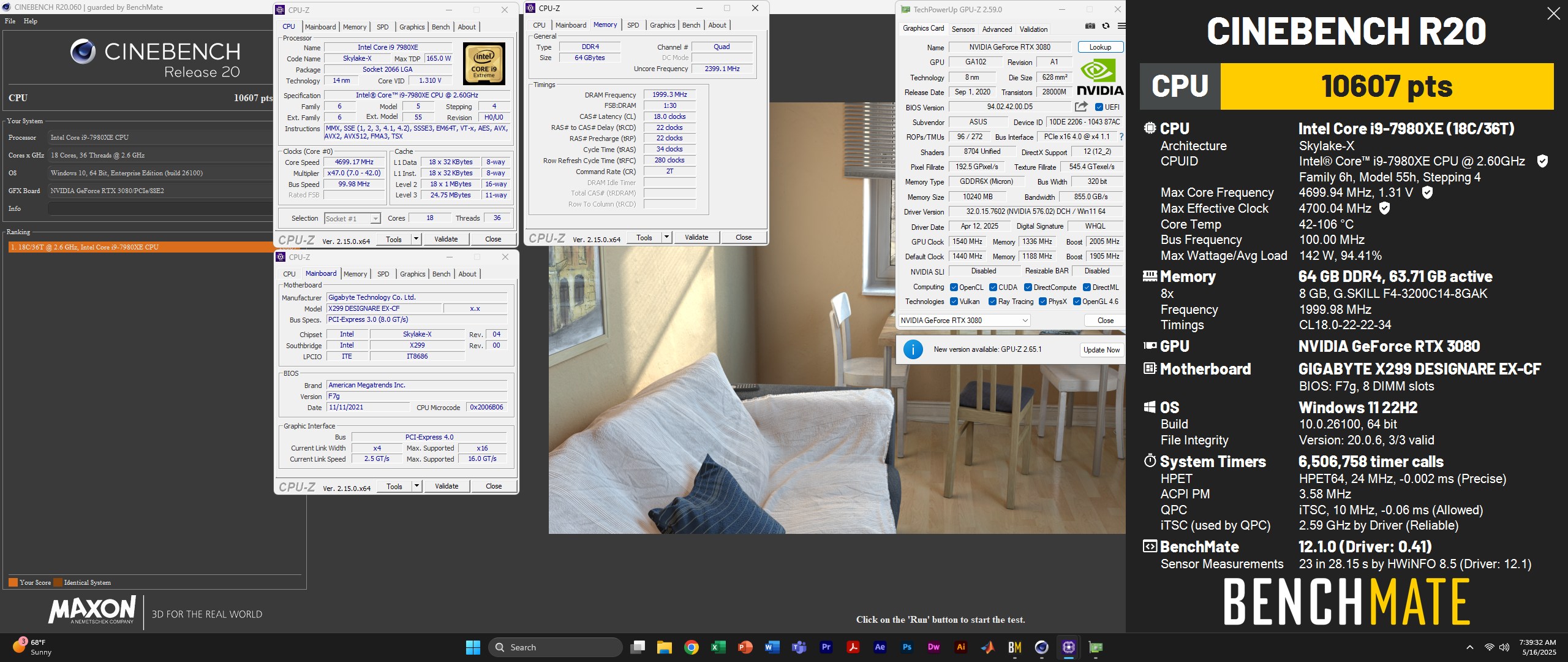The width and height of the screenshot is (1568, 662).
Task: Show hidden system tray icons
Action: click(x=1469, y=647)
